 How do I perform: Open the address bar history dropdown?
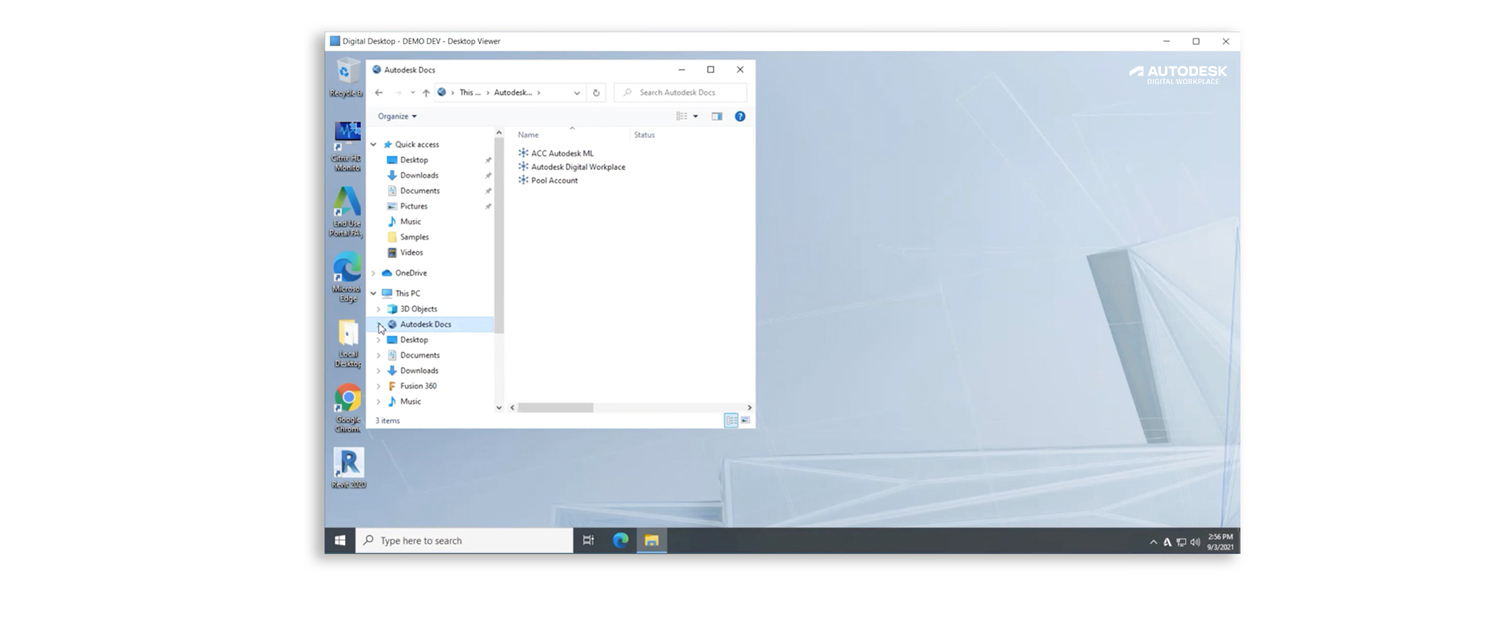pos(576,92)
